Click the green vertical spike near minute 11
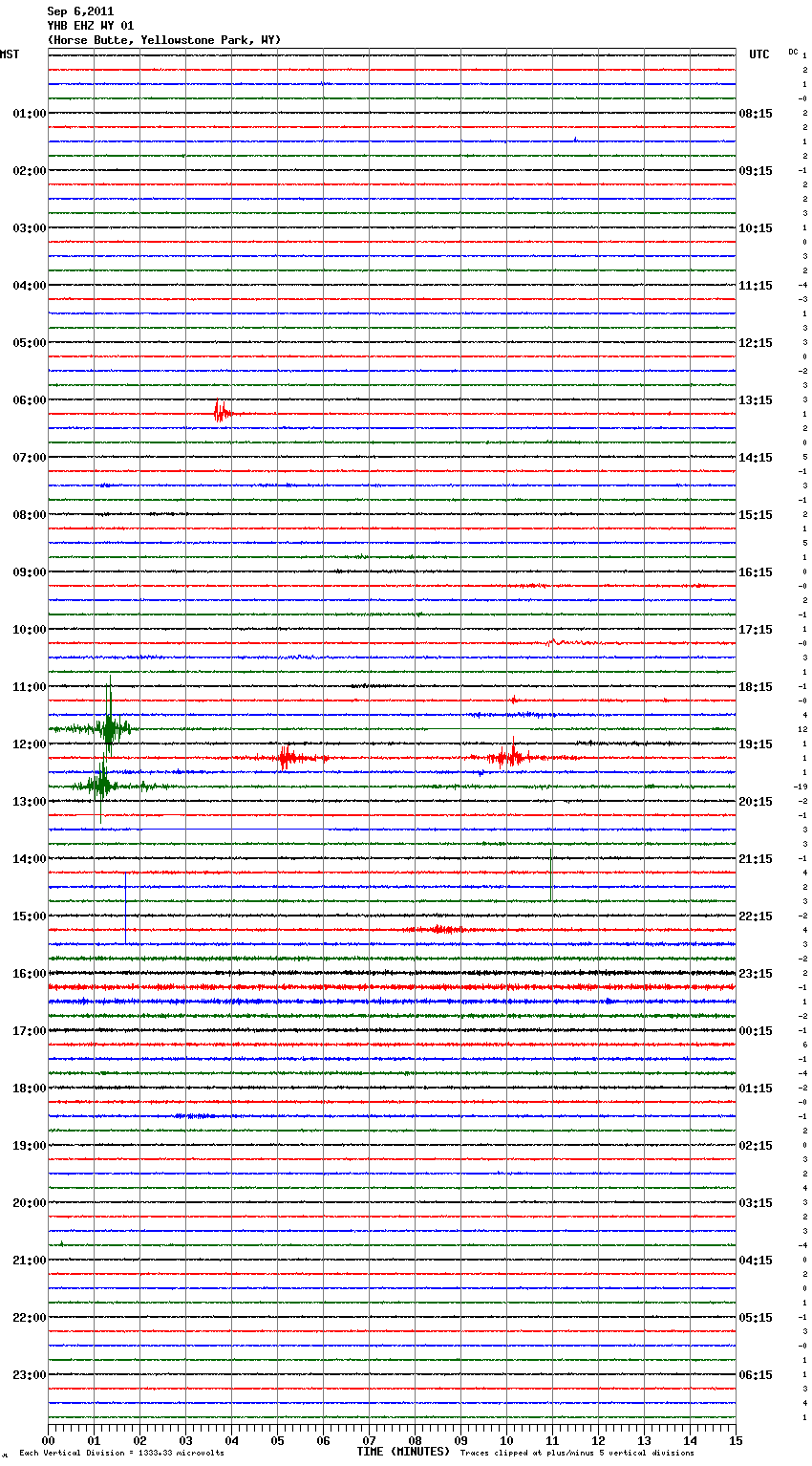The width and height of the screenshot is (812, 1466). (551, 874)
